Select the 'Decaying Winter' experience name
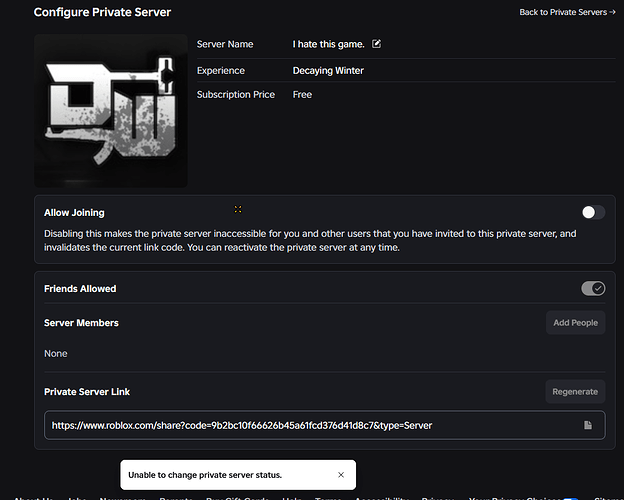The width and height of the screenshot is (624, 500). (x=328, y=71)
